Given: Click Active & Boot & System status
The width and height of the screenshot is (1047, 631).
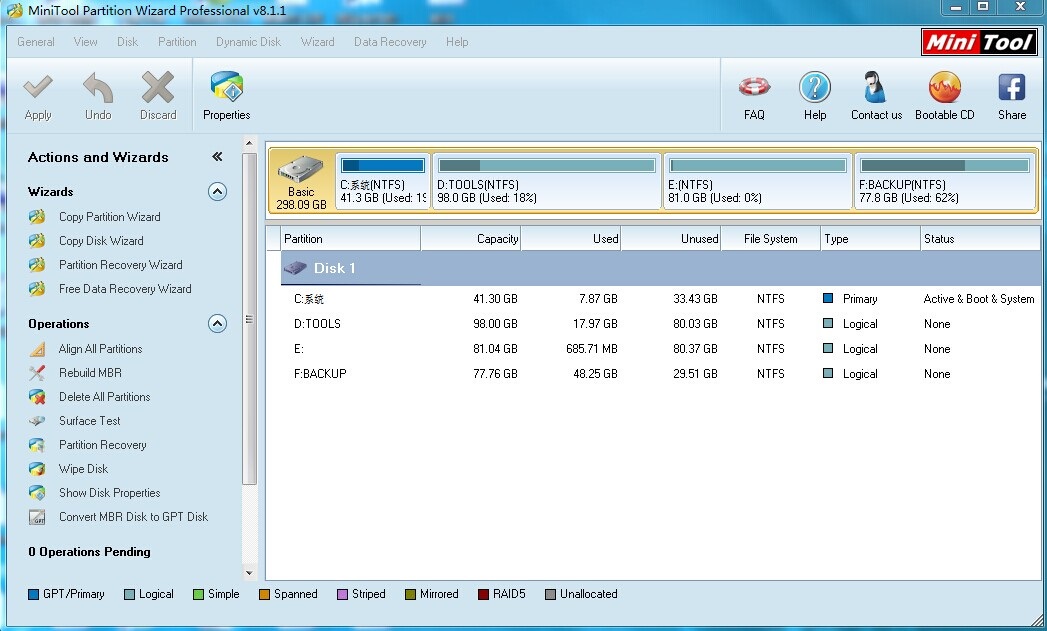Looking at the screenshot, I should tap(979, 299).
